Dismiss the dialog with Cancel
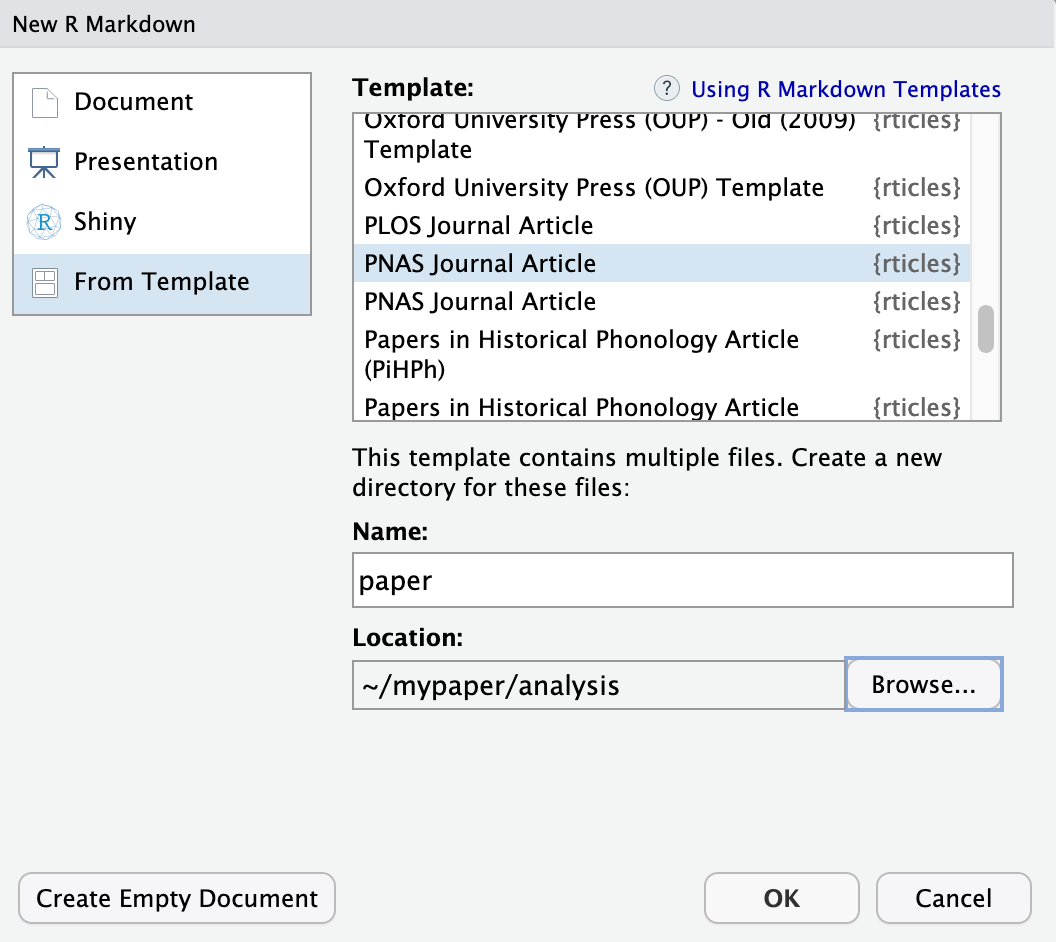The height and width of the screenshot is (942, 1056). tap(953, 898)
